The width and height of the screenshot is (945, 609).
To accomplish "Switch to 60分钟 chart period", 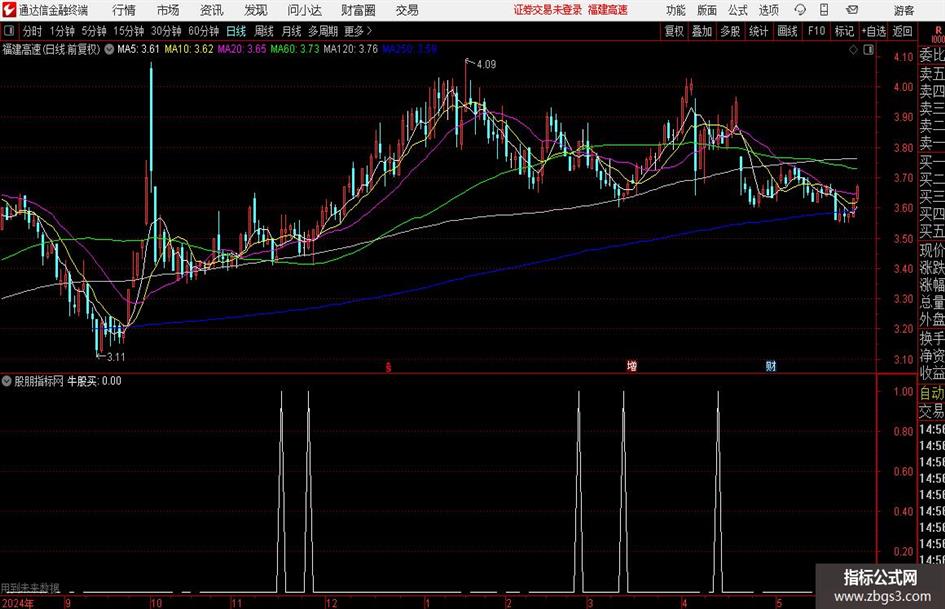I will (204, 31).
